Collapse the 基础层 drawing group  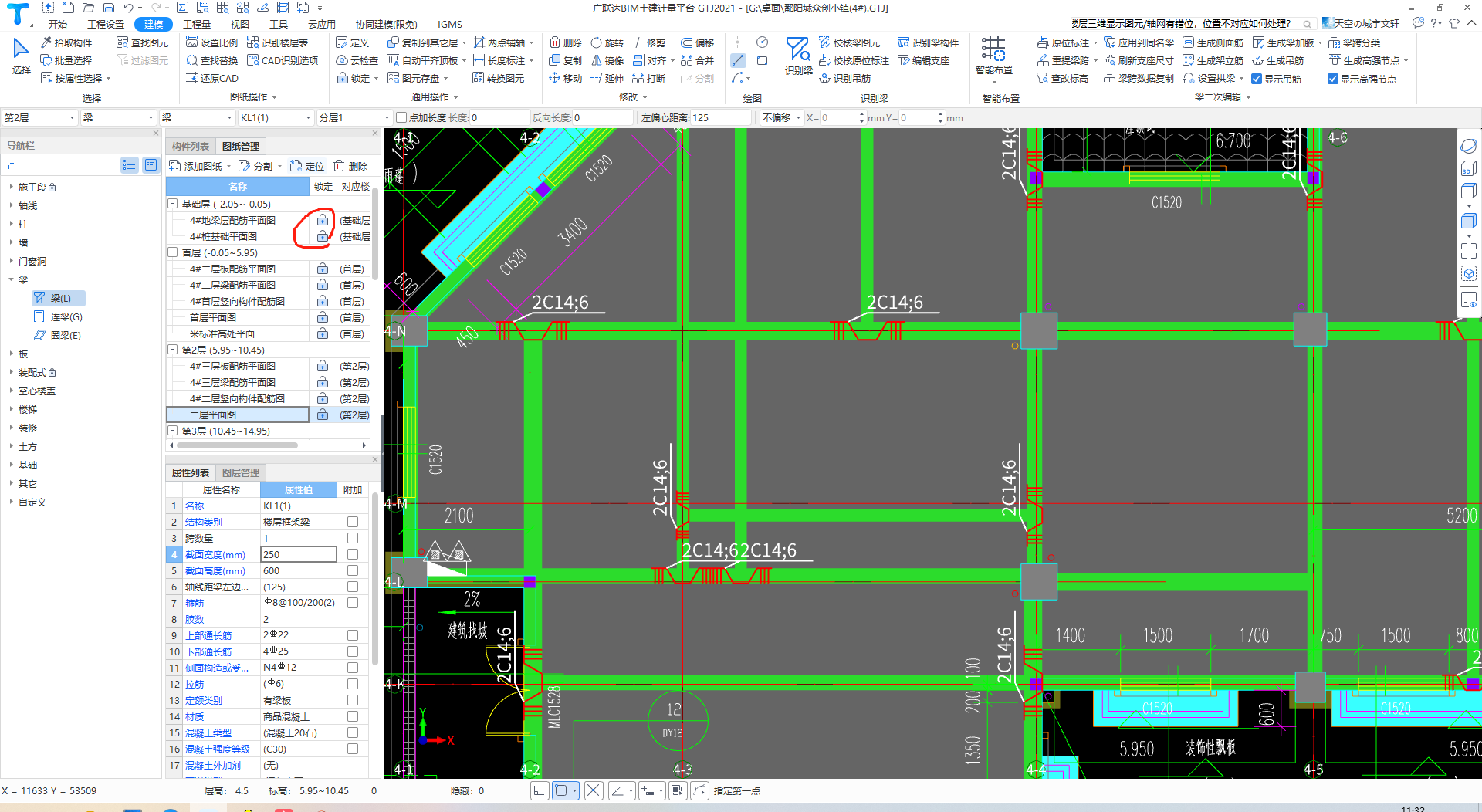coord(173,204)
